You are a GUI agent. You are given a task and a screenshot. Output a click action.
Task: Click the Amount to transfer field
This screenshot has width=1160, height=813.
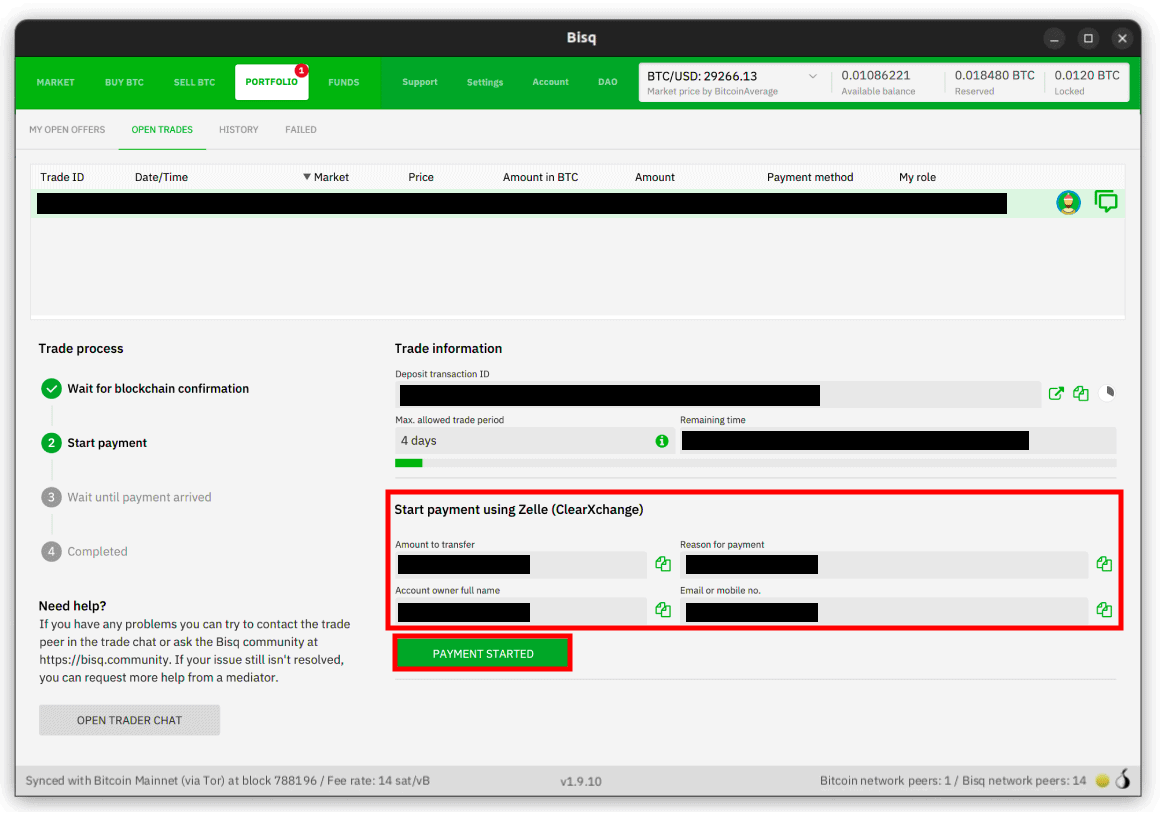tap(521, 564)
